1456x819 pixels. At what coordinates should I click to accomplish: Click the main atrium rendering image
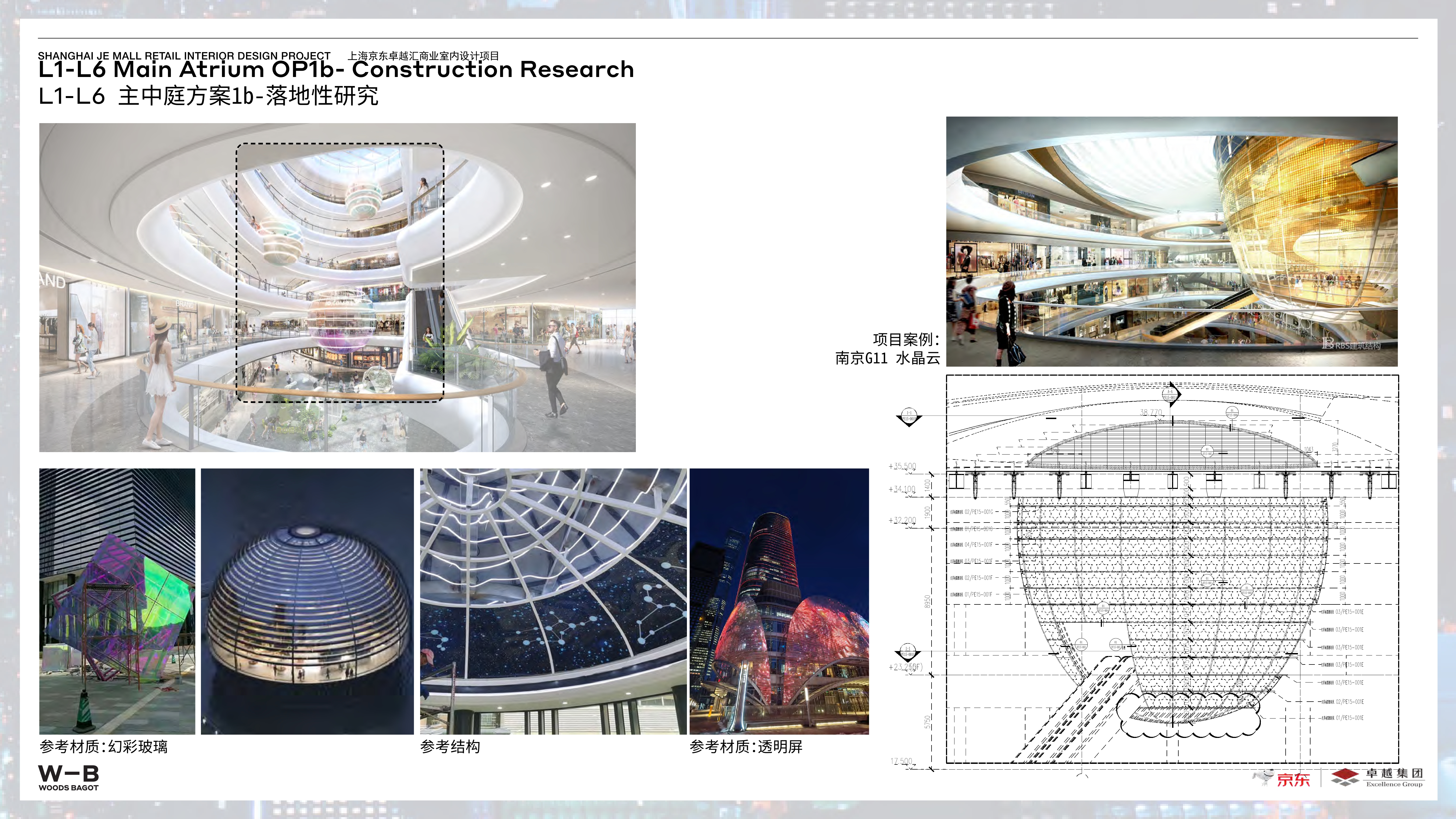pos(337,287)
